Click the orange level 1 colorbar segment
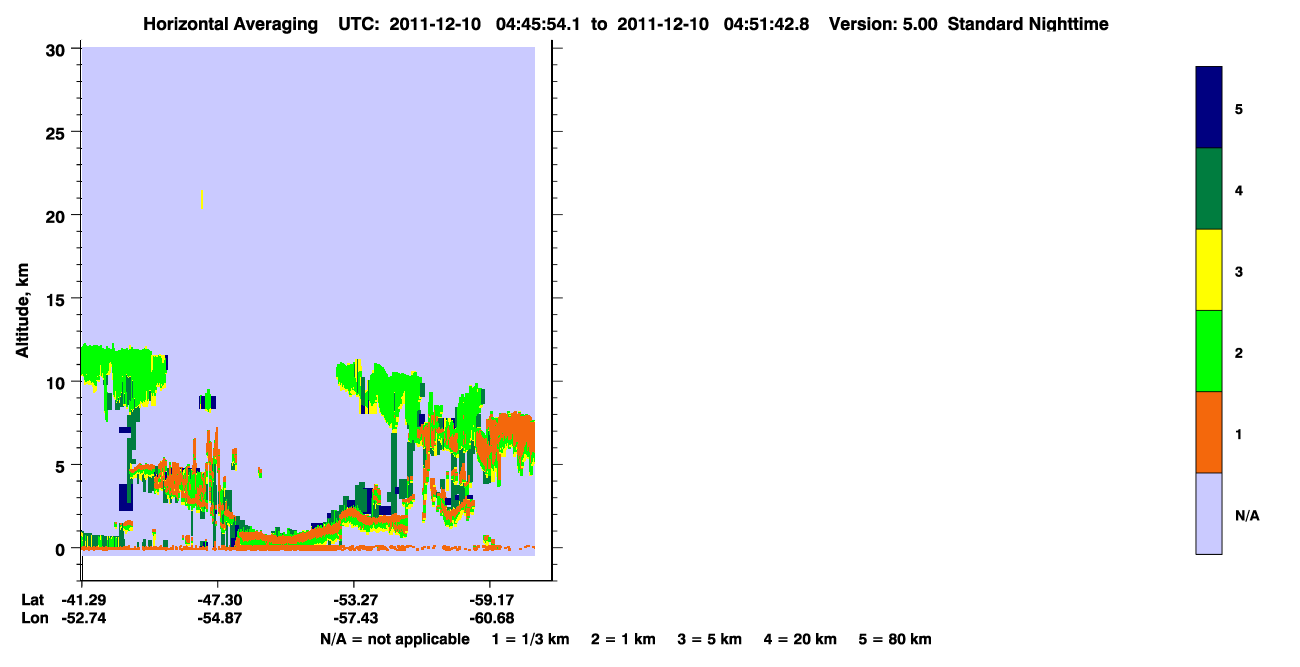1300x667 pixels. pyautogui.click(x=1209, y=432)
